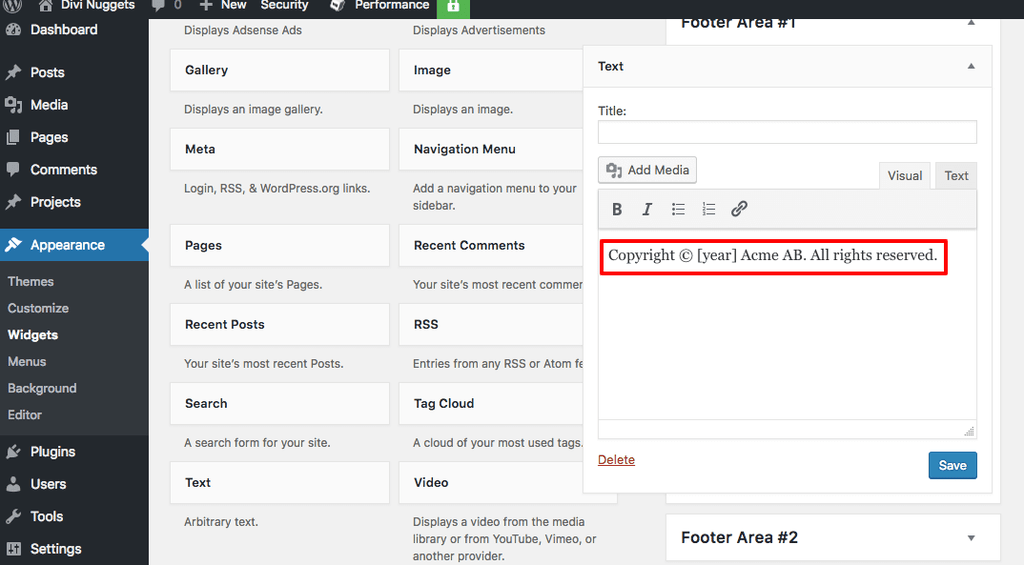Screen dimensions: 1024x565
Task: Switch to the Visual editor tab
Action: (904, 176)
